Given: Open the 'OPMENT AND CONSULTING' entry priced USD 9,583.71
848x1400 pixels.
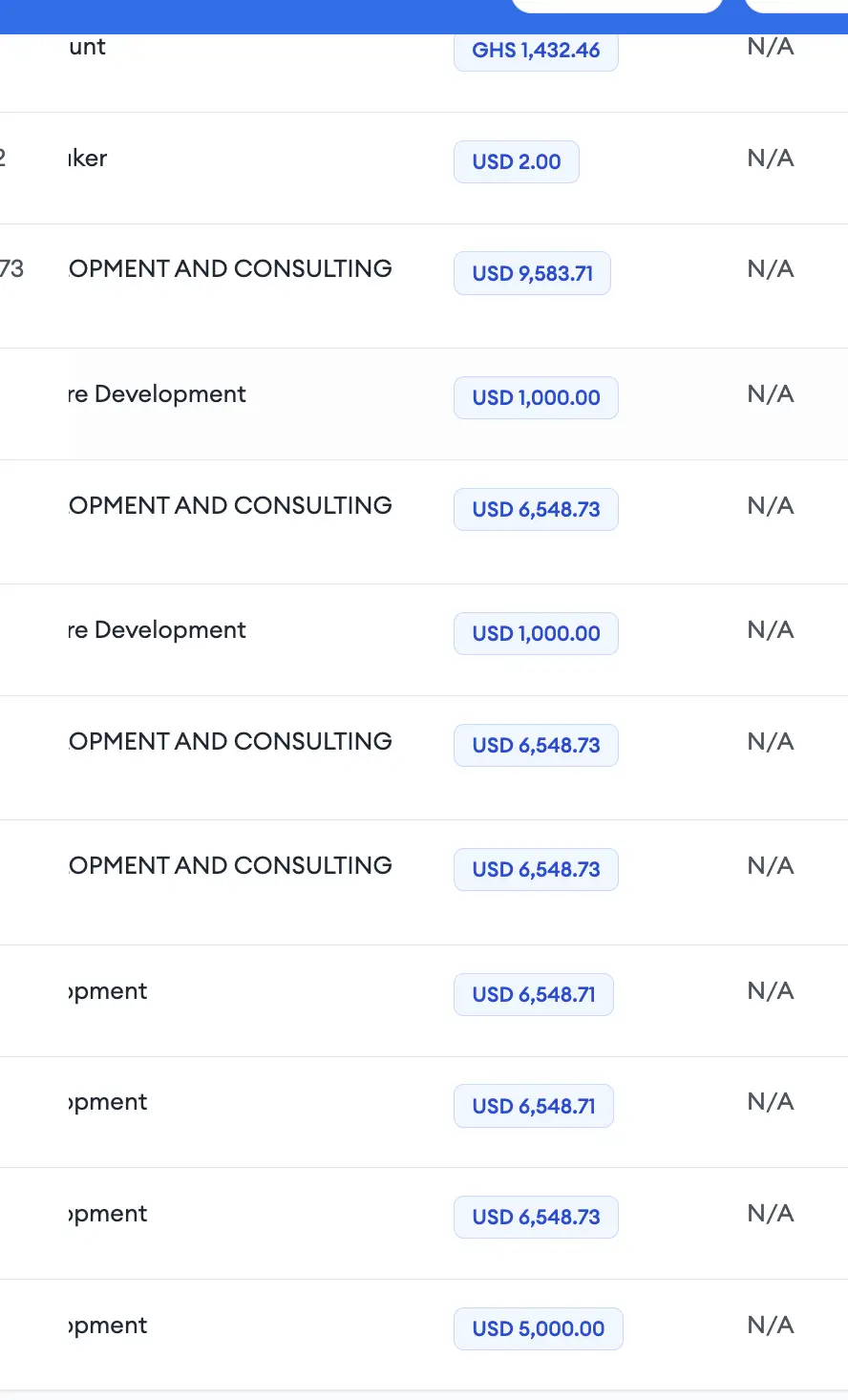Looking at the screenshot, I should pyautogui.click(x=230, y=269).
